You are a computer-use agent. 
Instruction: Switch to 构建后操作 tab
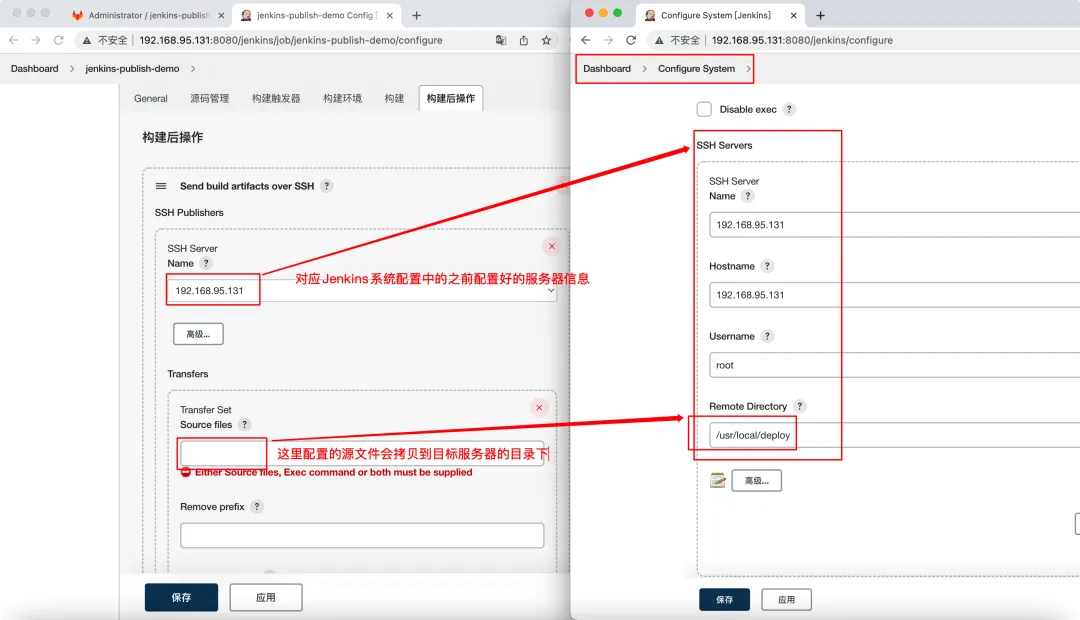[451, 99]
